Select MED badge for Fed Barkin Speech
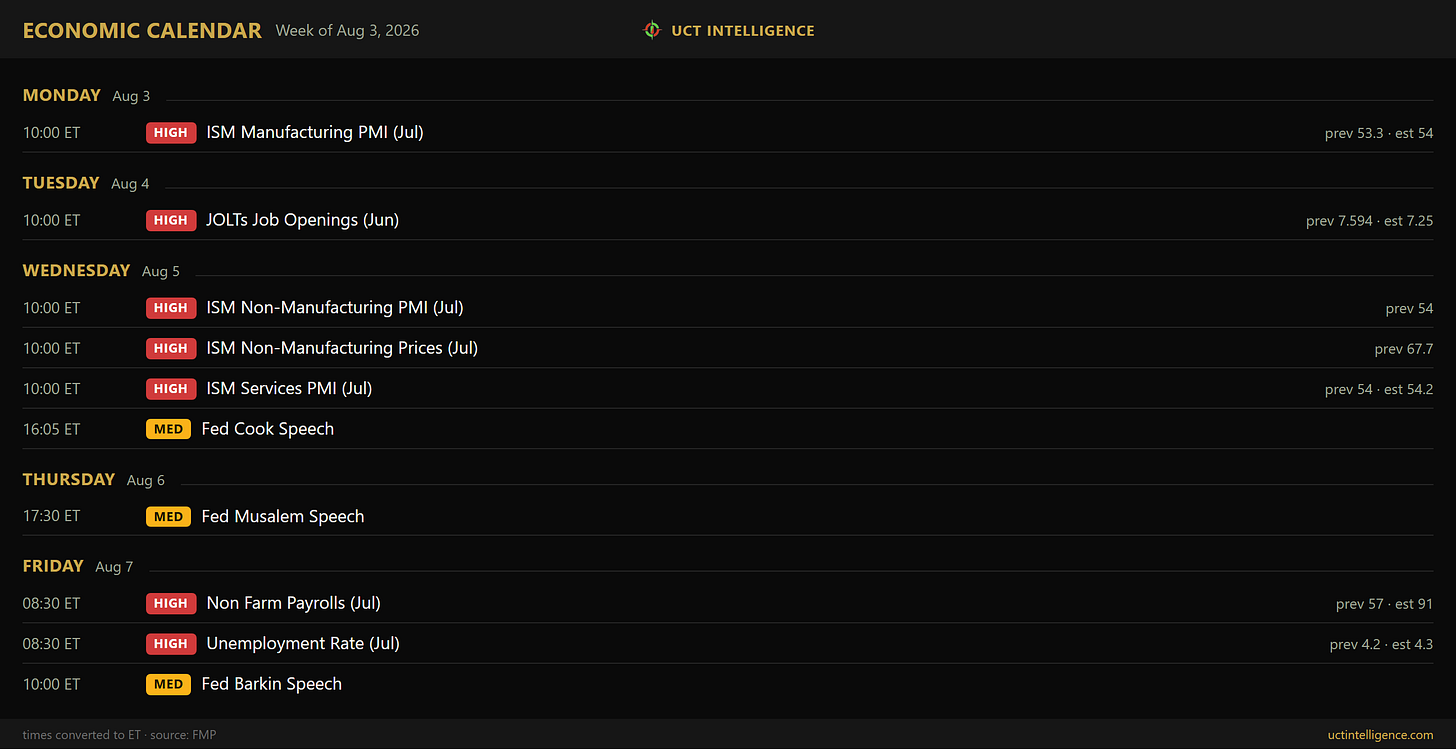 [168, 684]
